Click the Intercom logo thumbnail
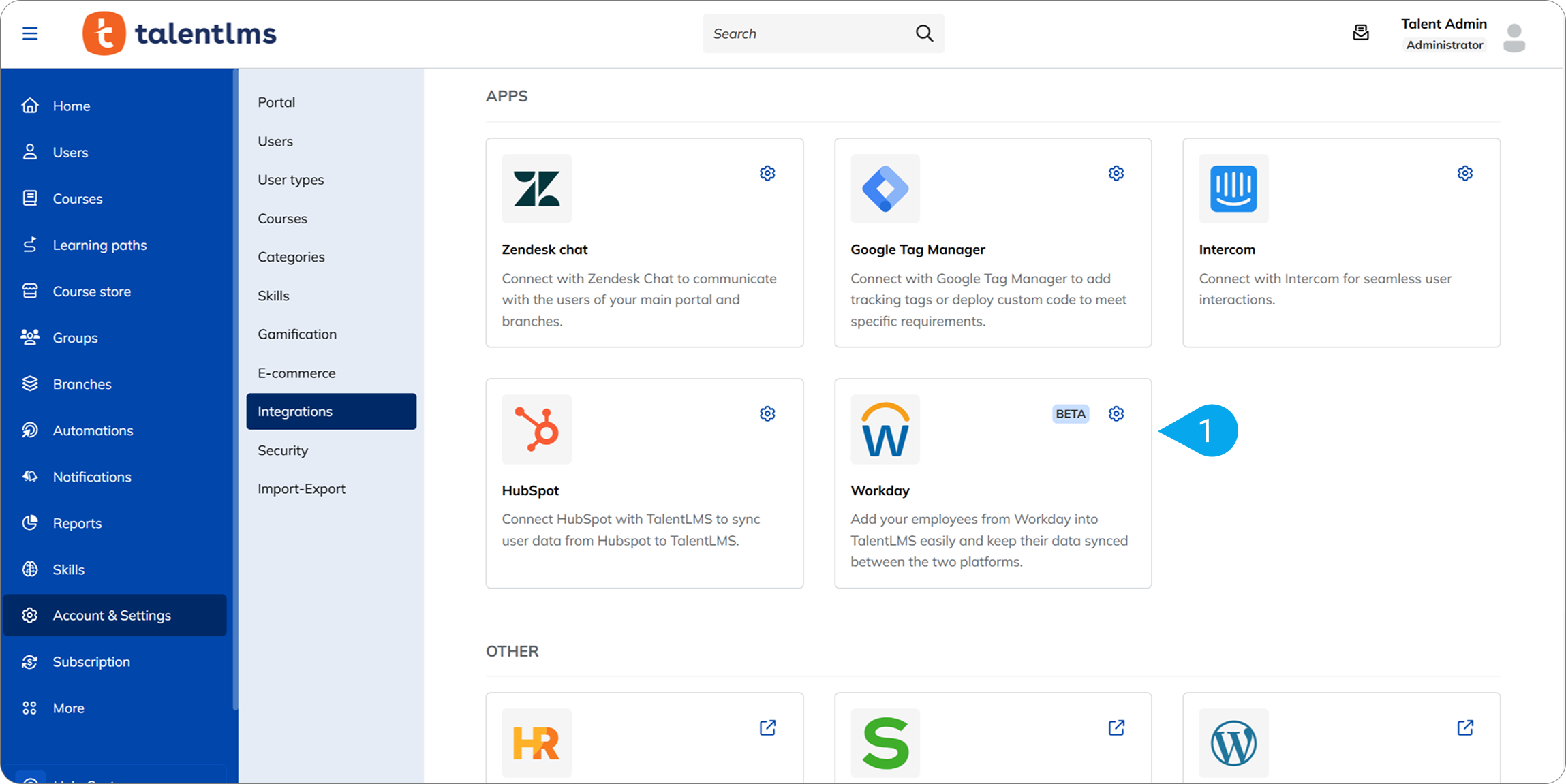Viewport: 1566px width, 784px height. click(1233, 189)
